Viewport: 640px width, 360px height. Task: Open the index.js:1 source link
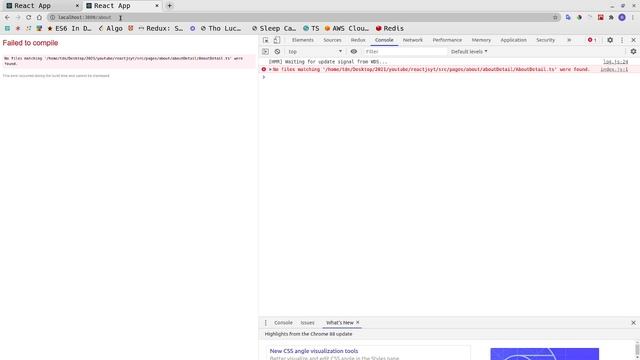[614, 69]
